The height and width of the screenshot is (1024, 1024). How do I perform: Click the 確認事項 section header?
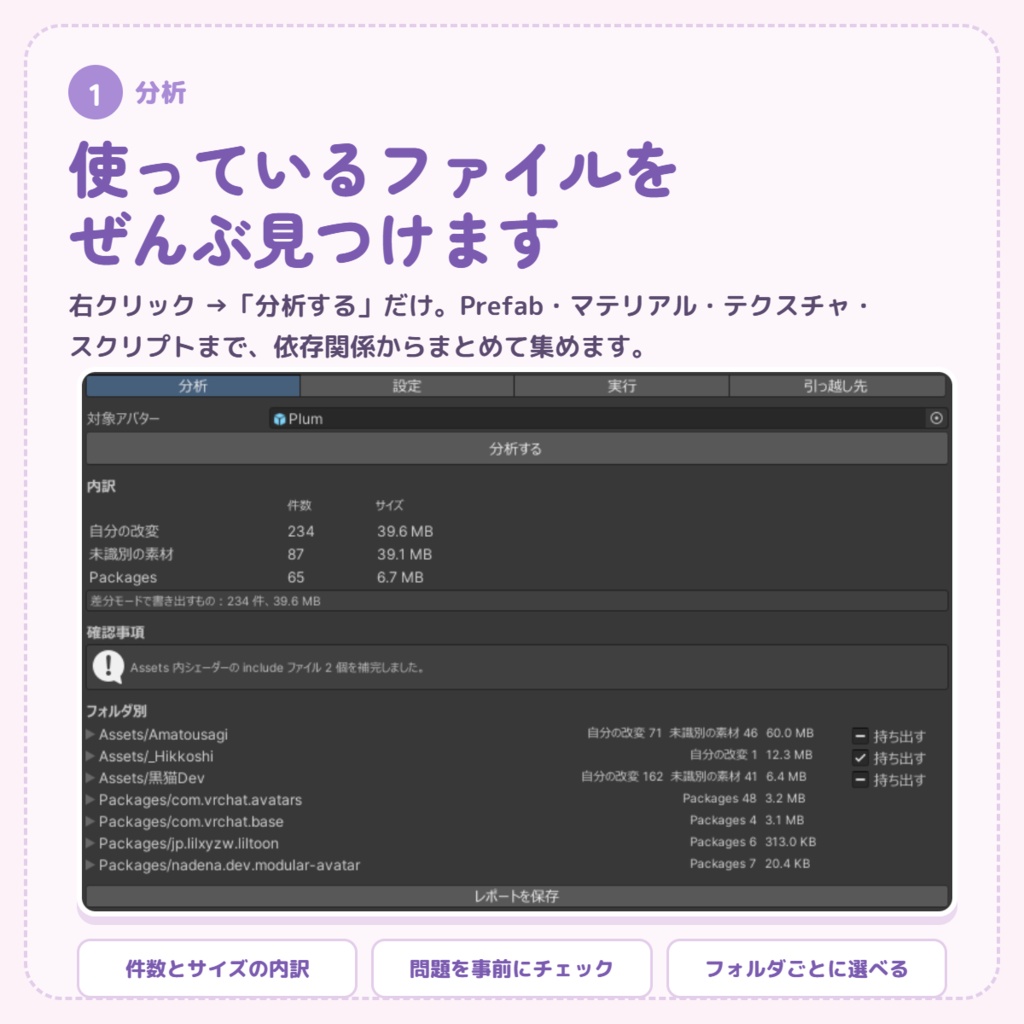click(116, 632)
